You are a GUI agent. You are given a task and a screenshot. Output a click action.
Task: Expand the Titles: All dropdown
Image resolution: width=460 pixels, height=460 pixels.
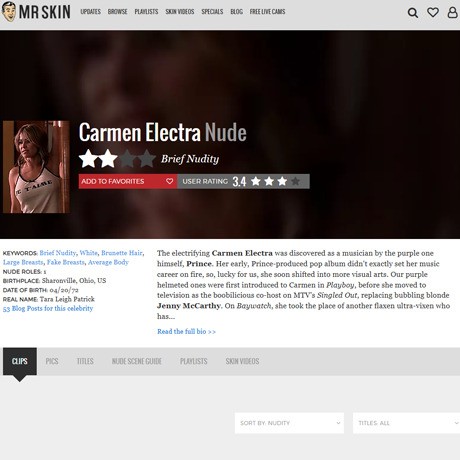tap(406, 423)
